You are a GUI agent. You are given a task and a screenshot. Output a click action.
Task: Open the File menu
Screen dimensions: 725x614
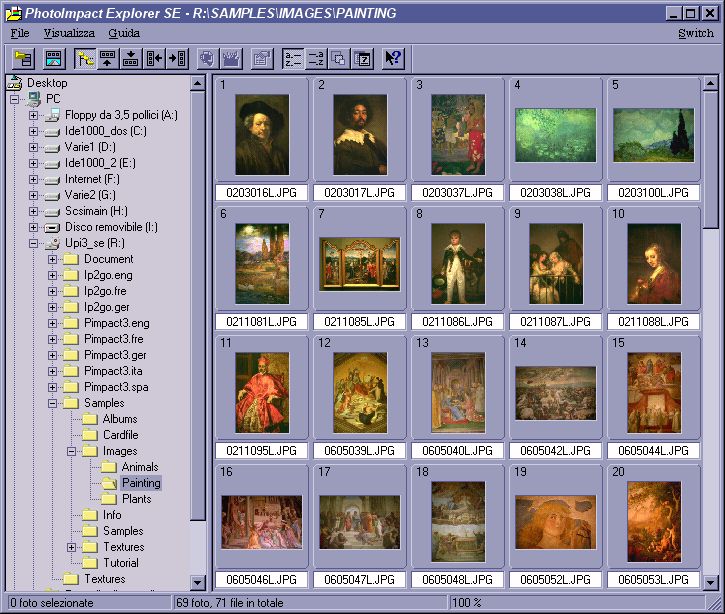click(x=20, y=33)
